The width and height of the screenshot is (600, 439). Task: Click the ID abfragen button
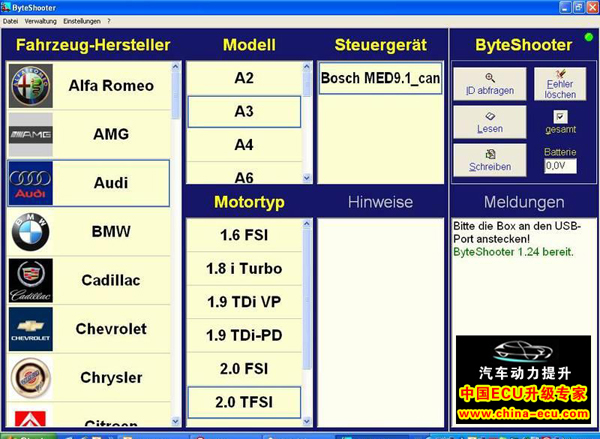pyautogui.click(x=490, y=84)
